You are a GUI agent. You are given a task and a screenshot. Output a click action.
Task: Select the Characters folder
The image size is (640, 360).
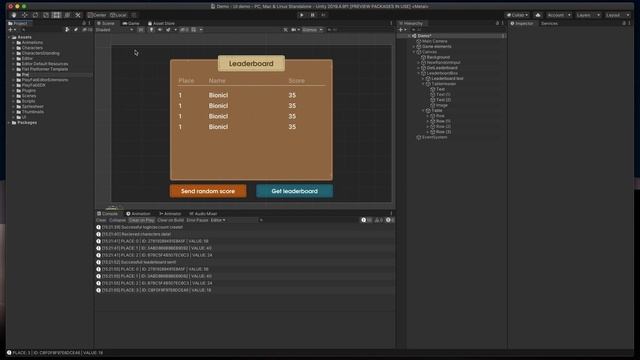coord(32,48)
